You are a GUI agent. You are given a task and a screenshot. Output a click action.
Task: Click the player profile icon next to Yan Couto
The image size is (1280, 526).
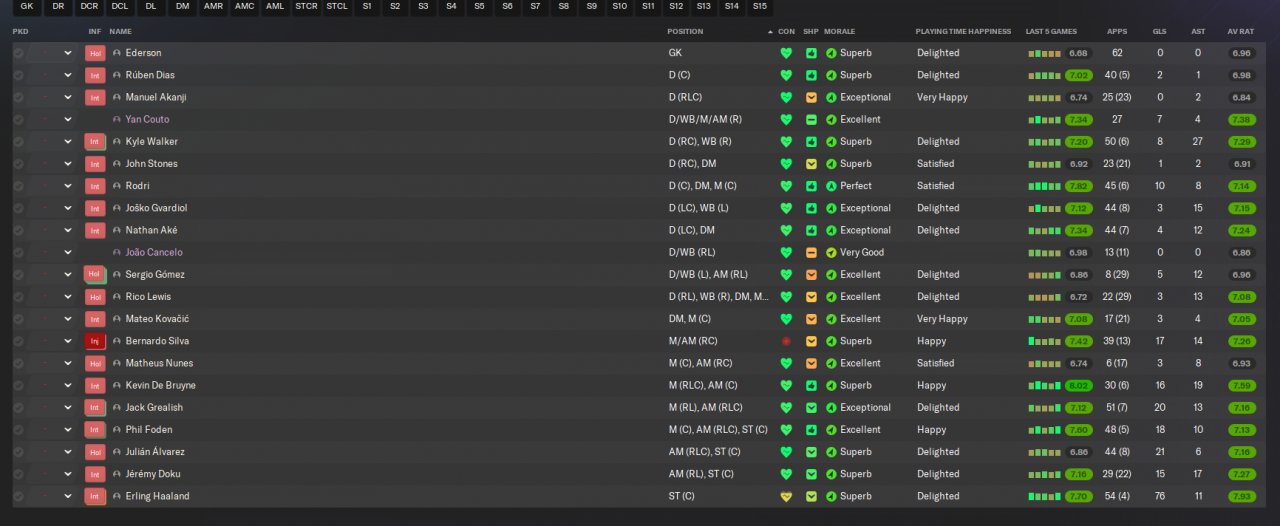(x=117, y=120)
